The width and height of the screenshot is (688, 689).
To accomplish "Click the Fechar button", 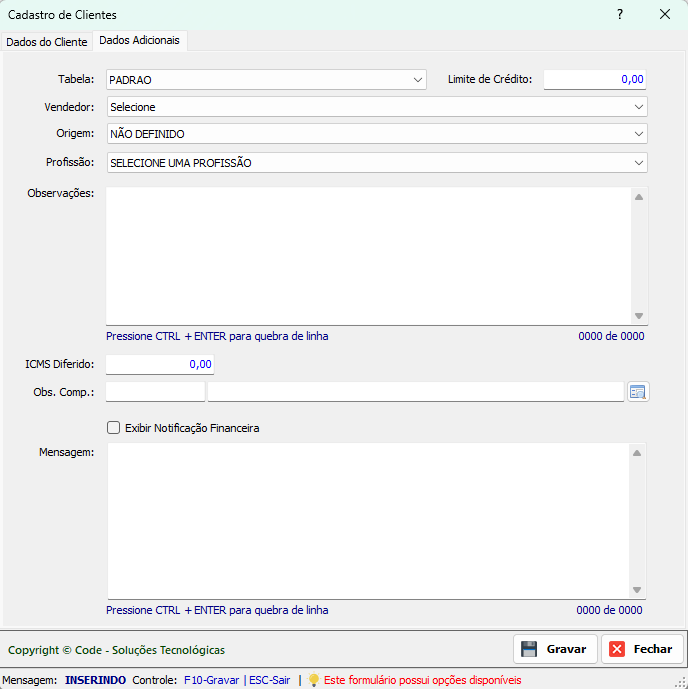I will (x=642, y=649).
